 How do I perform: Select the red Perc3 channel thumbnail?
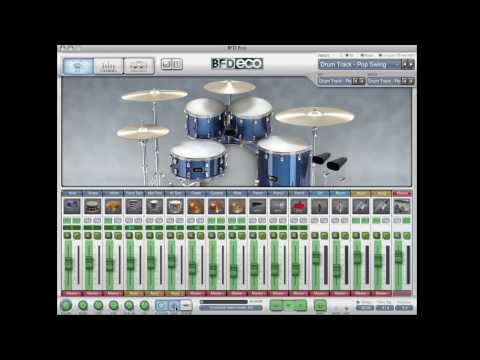click(x=299, y=206)
